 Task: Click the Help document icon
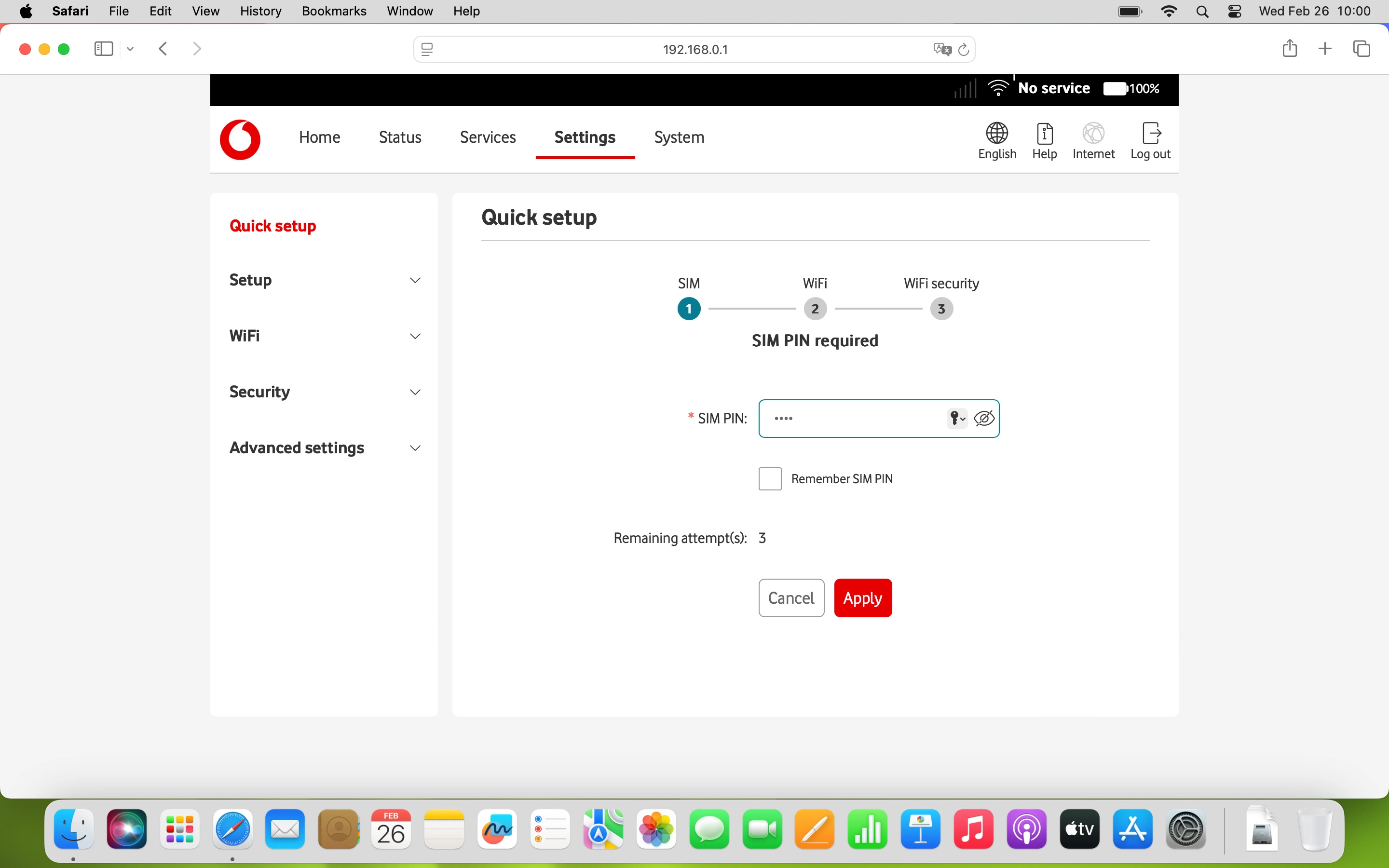1044,133
